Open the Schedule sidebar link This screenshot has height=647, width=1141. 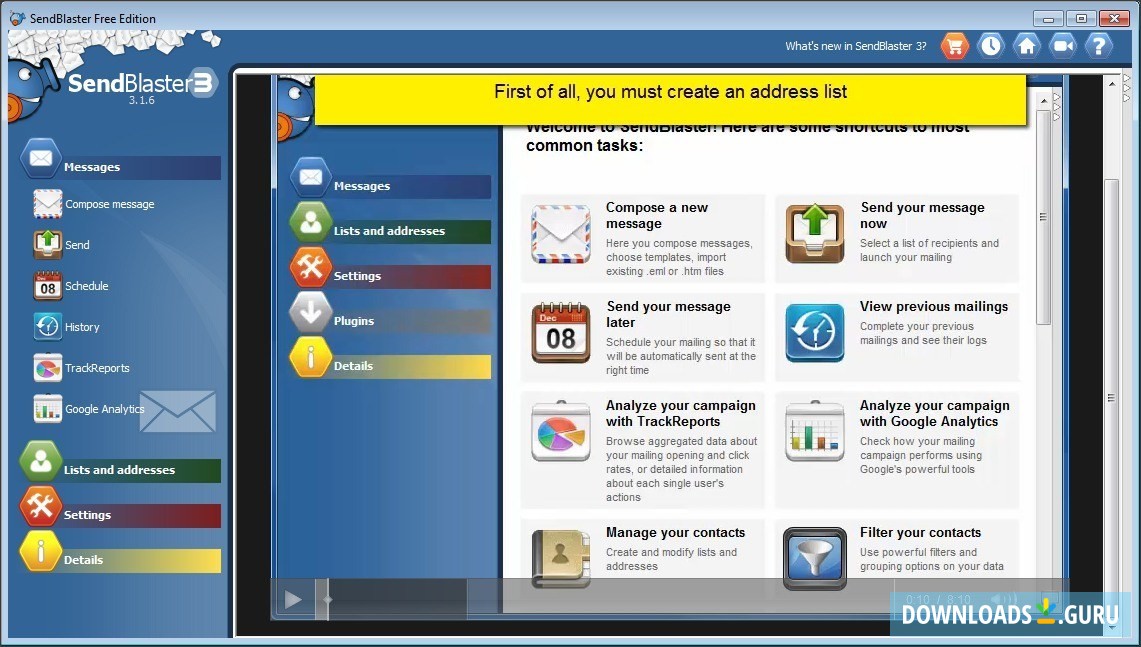(x=87, y=285)
